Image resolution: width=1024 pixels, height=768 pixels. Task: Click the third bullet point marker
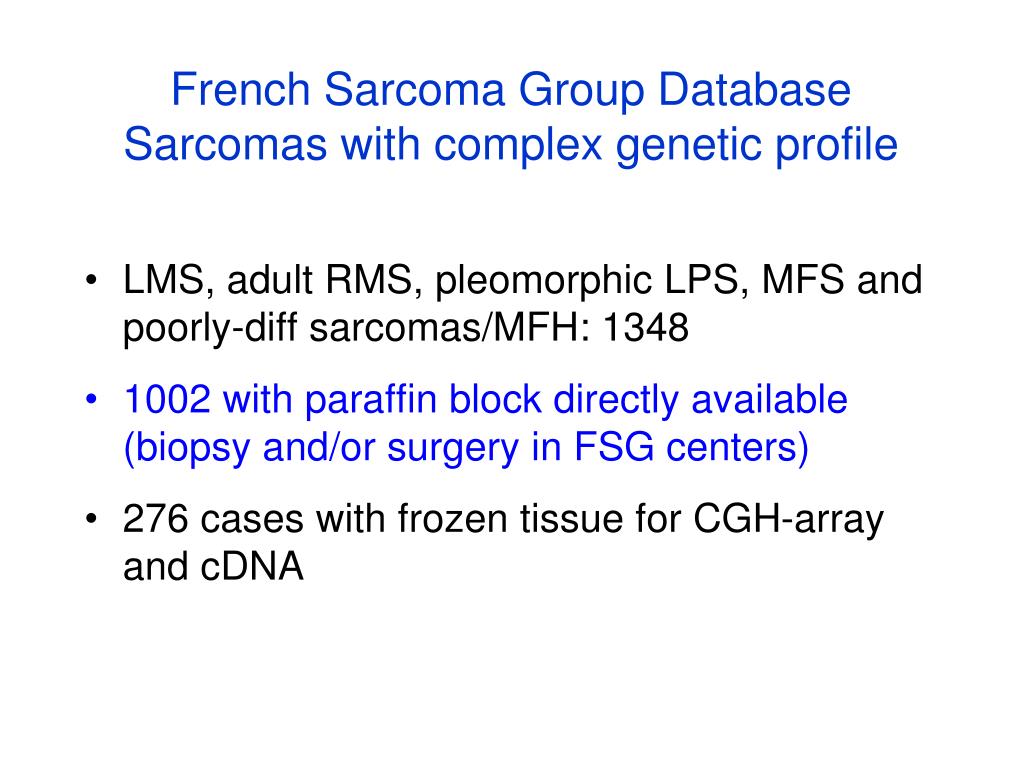click(x=91, y=519)
